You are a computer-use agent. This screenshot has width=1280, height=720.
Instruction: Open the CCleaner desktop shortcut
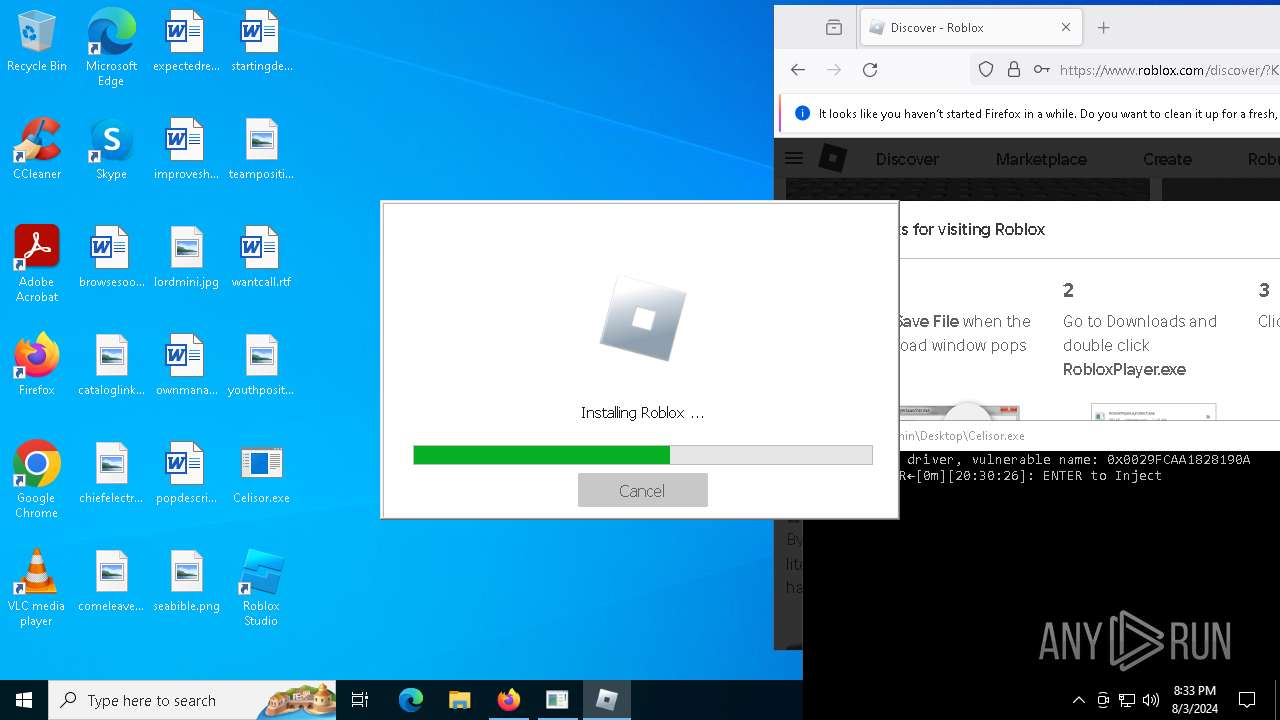[x=37, y=149]
